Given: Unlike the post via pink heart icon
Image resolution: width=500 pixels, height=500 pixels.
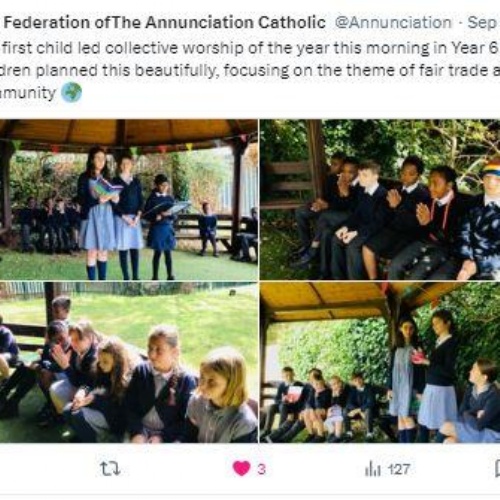Looking at the screenshot, I should [242, 469].
